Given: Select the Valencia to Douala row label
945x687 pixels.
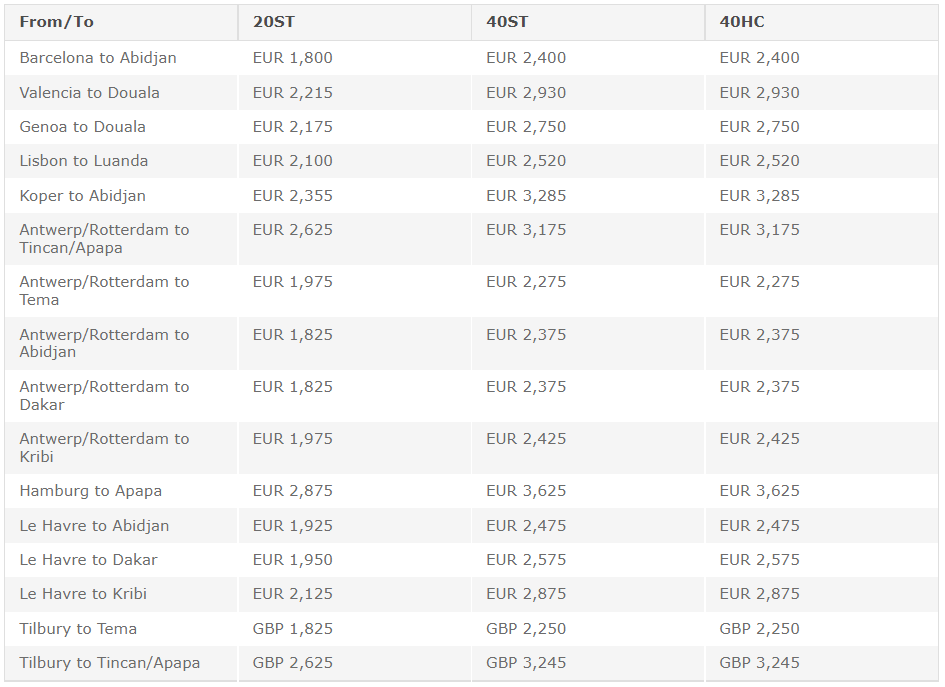Looking at the screenshot, I should click(89, 93).
